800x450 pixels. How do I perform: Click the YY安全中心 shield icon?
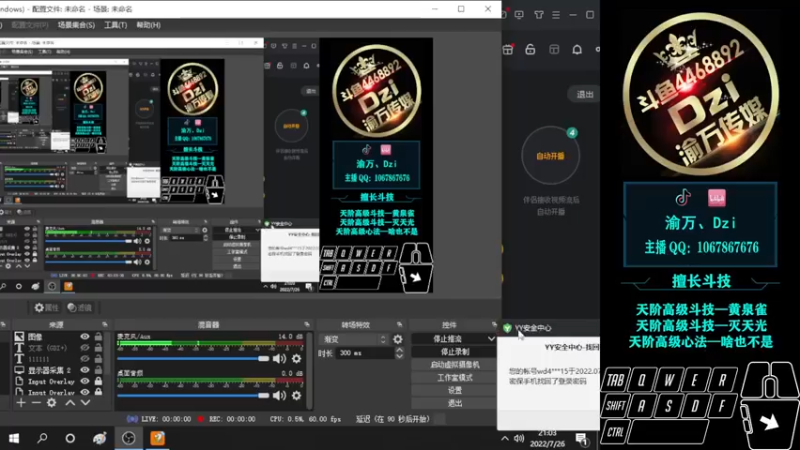[x=507, y=328]
